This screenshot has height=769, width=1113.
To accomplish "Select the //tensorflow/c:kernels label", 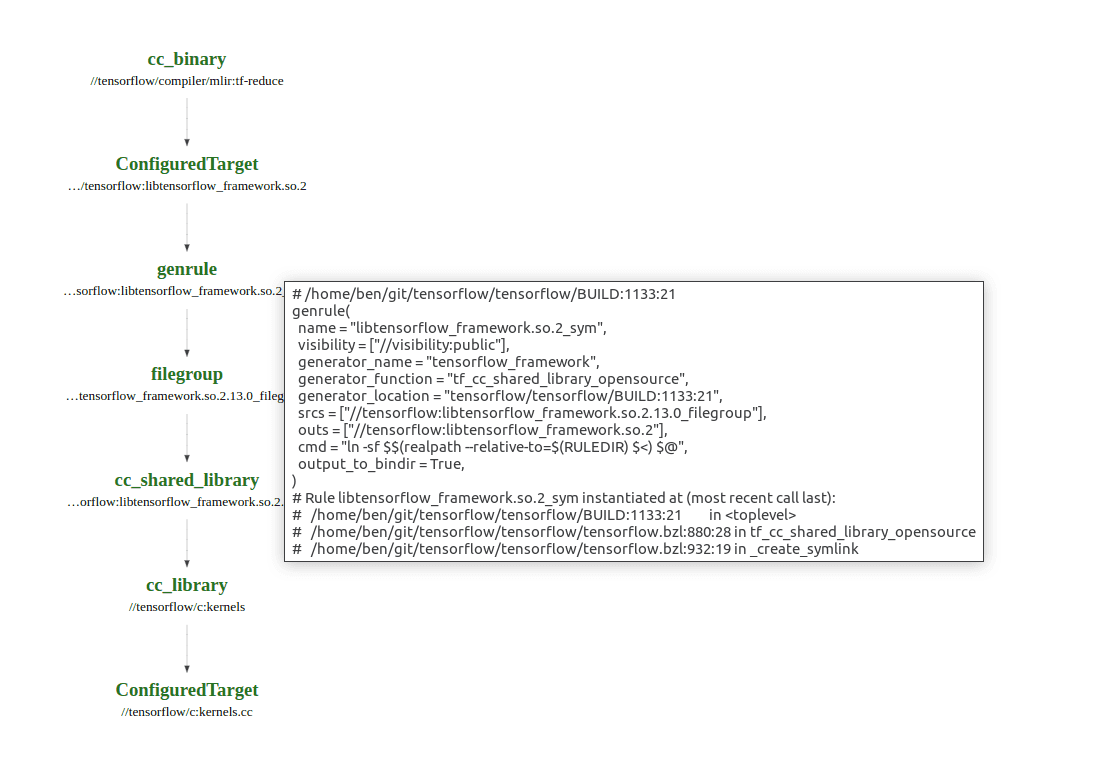I will [187, 607].
